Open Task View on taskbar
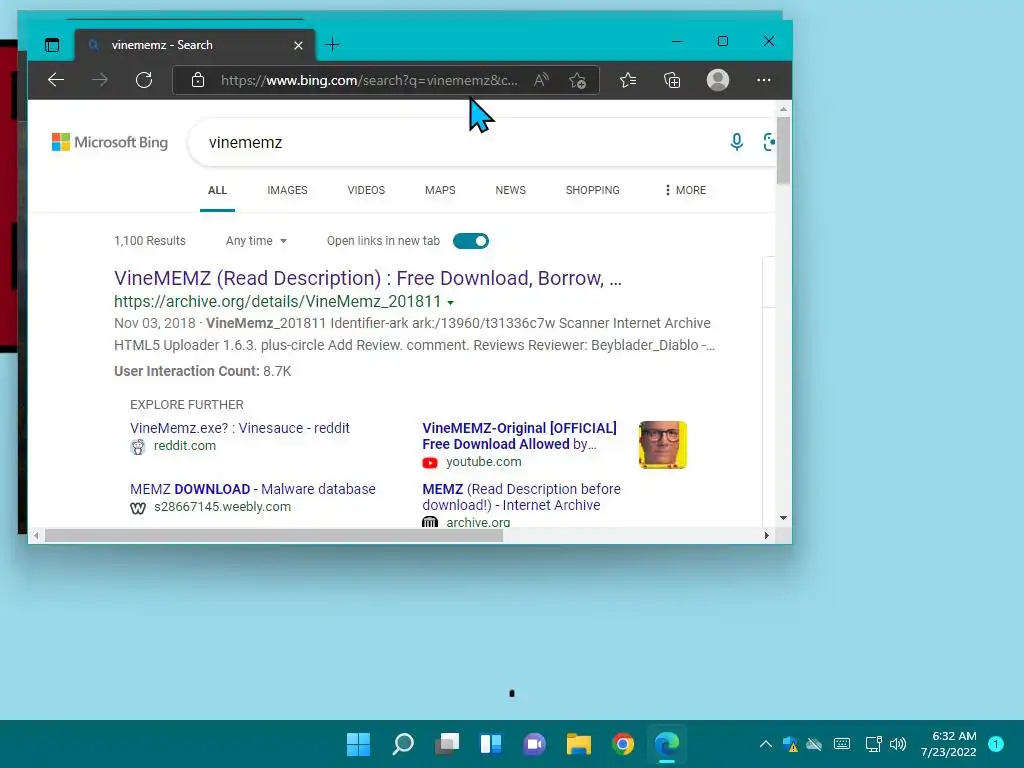Screen dimensions: 1024x768 (447, 744)
